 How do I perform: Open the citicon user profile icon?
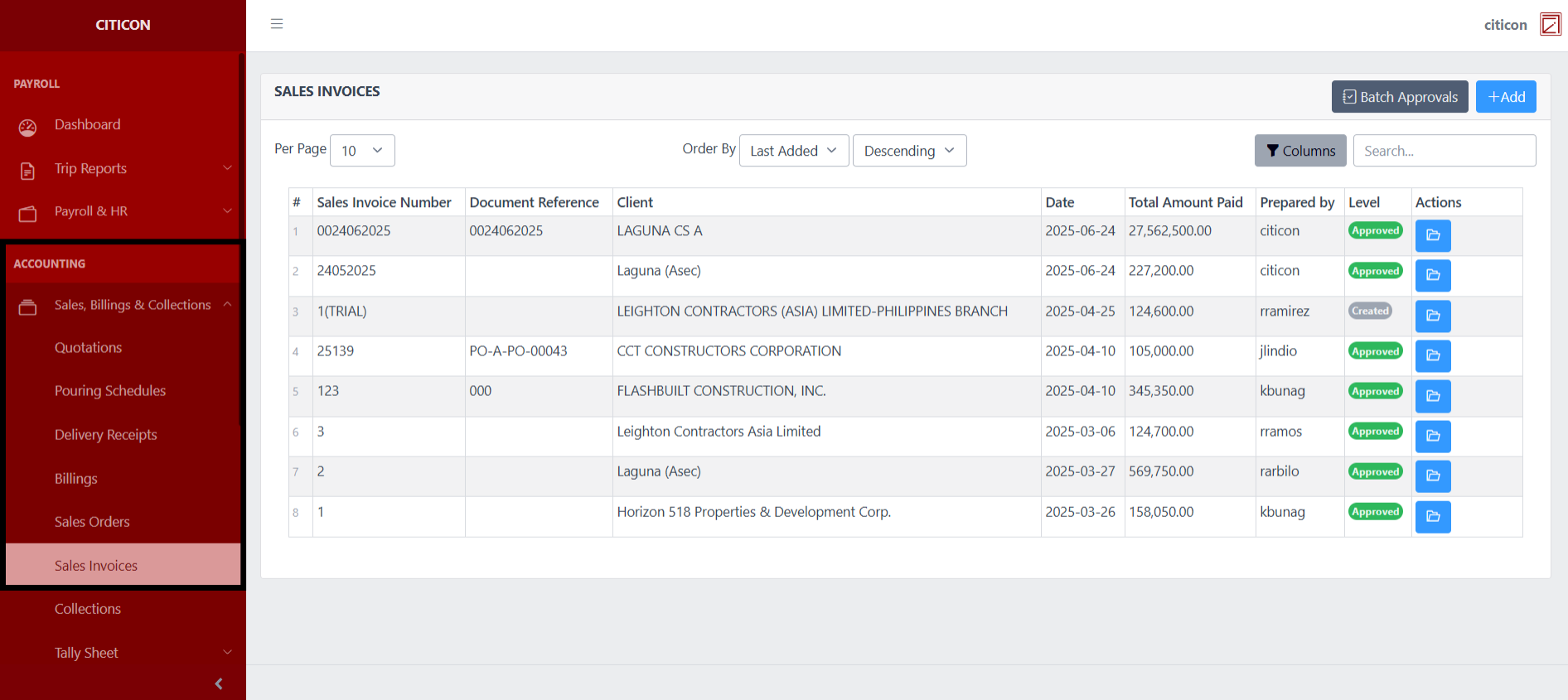tap(1550, 25)
